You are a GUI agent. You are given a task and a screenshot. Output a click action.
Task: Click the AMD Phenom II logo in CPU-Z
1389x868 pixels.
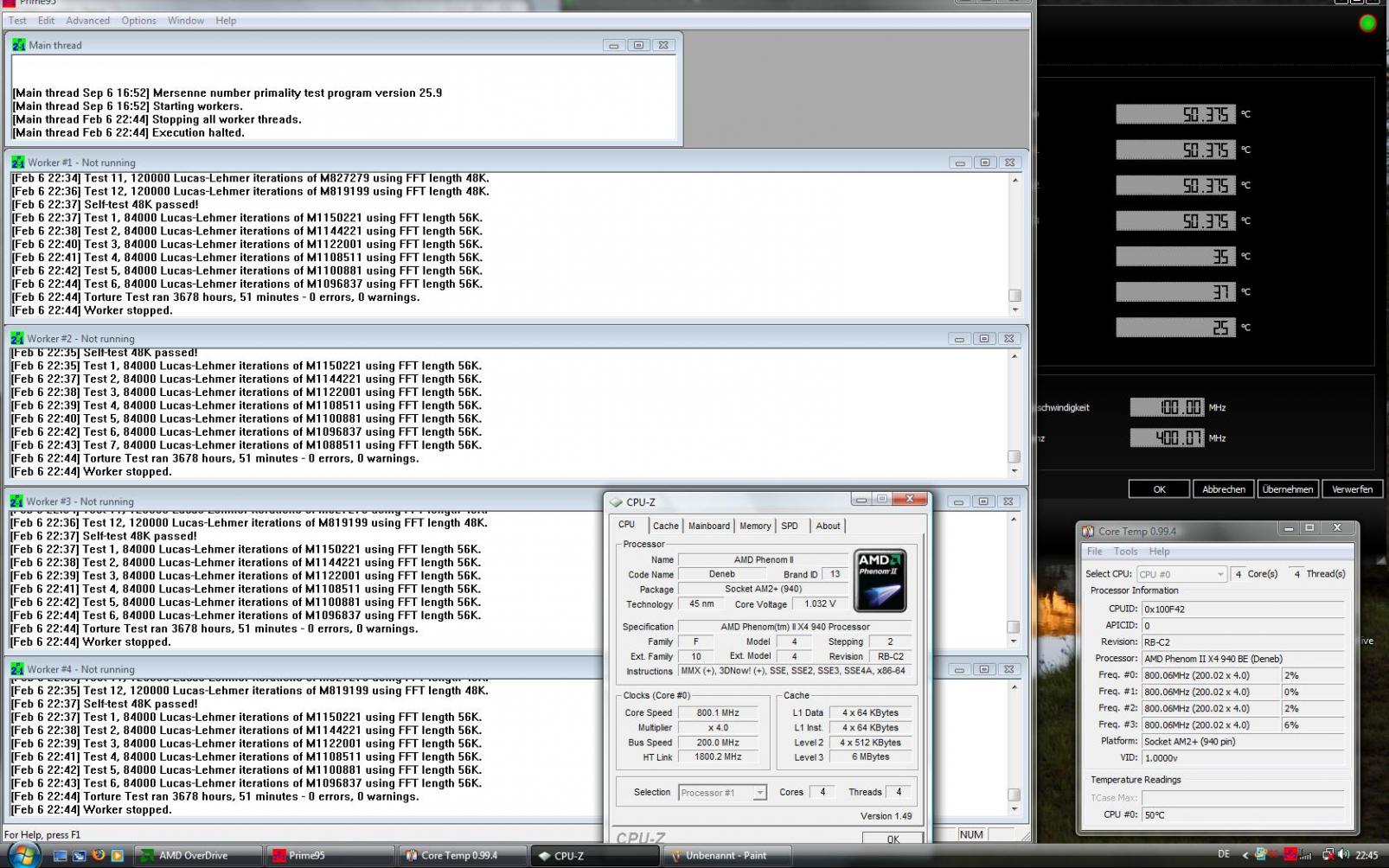880,580
